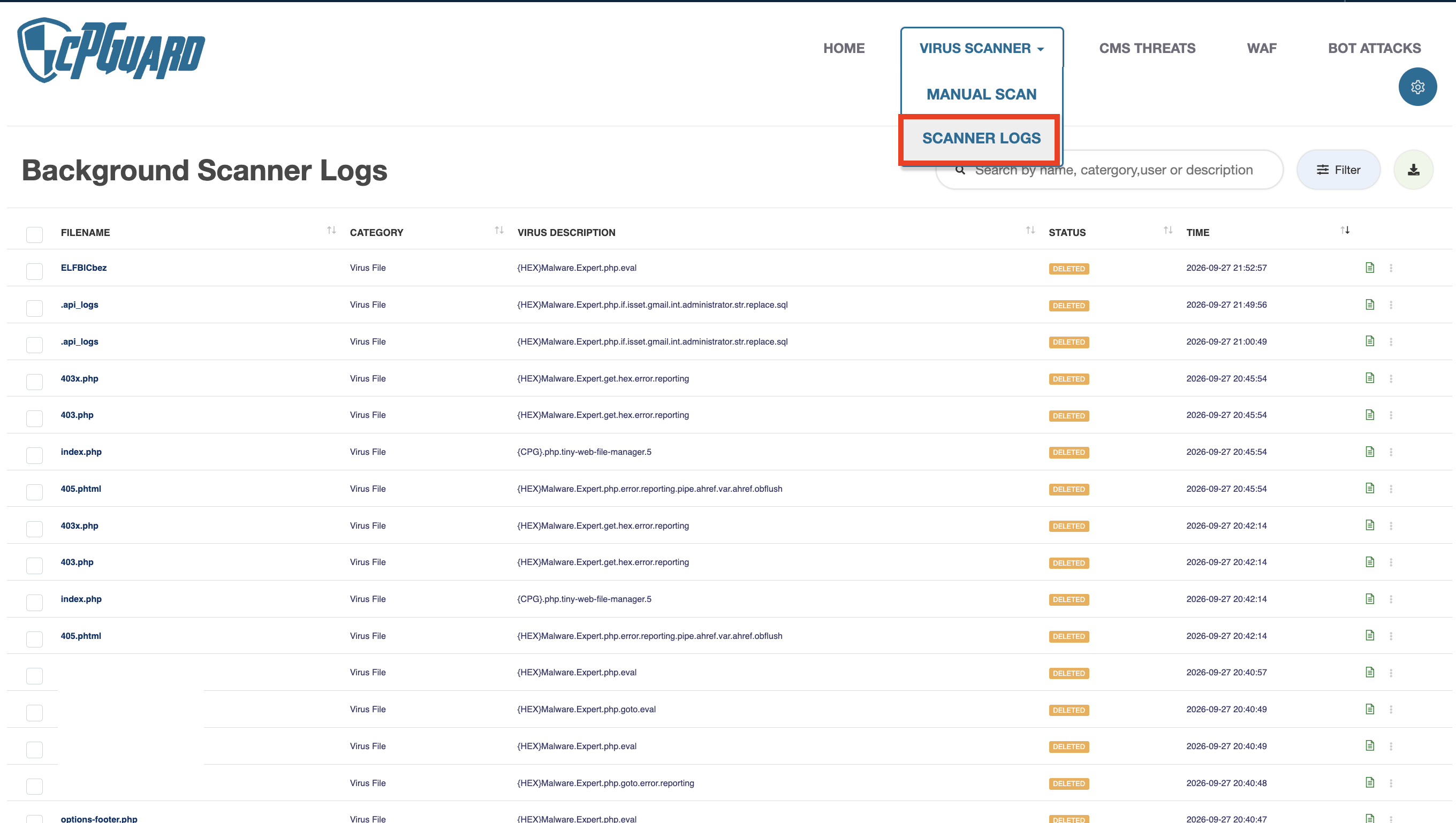Open more options for 20:40:48 row
This screenshot has width=1456, height=823.
pyautogui.click(x=1391, y=783)
